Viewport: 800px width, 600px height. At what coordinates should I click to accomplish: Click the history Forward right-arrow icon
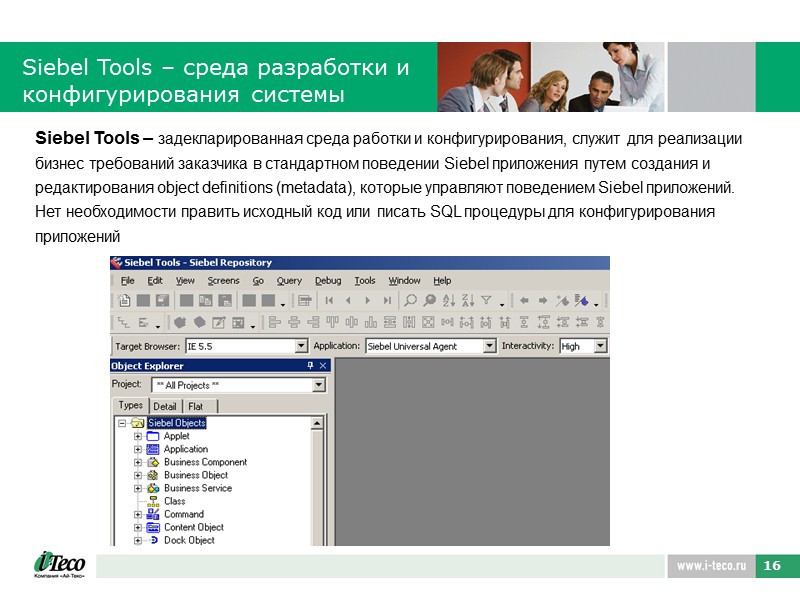tap(543, 301)
